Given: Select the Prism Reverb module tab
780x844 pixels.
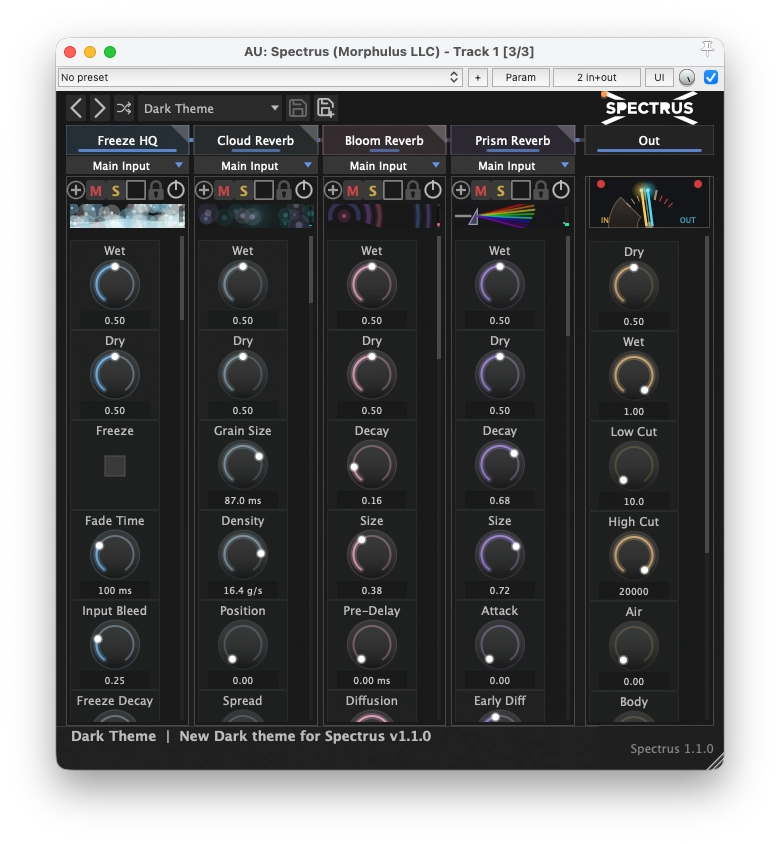Looking at the screenshot, I should click(512, 140).
